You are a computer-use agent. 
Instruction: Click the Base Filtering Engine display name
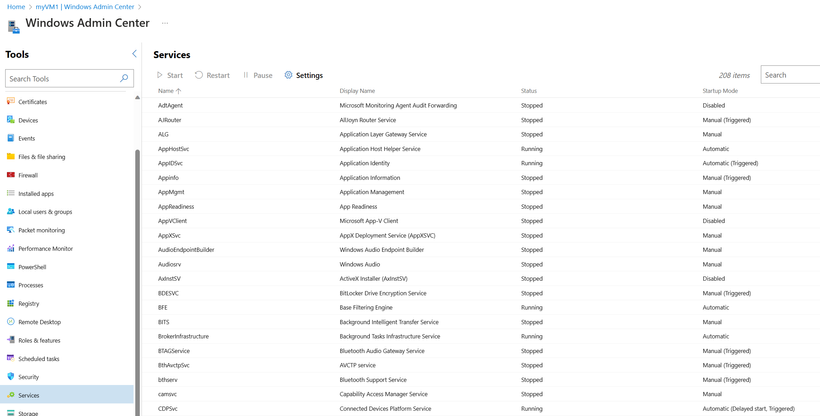pyautogui.click(x=366, y=308)
